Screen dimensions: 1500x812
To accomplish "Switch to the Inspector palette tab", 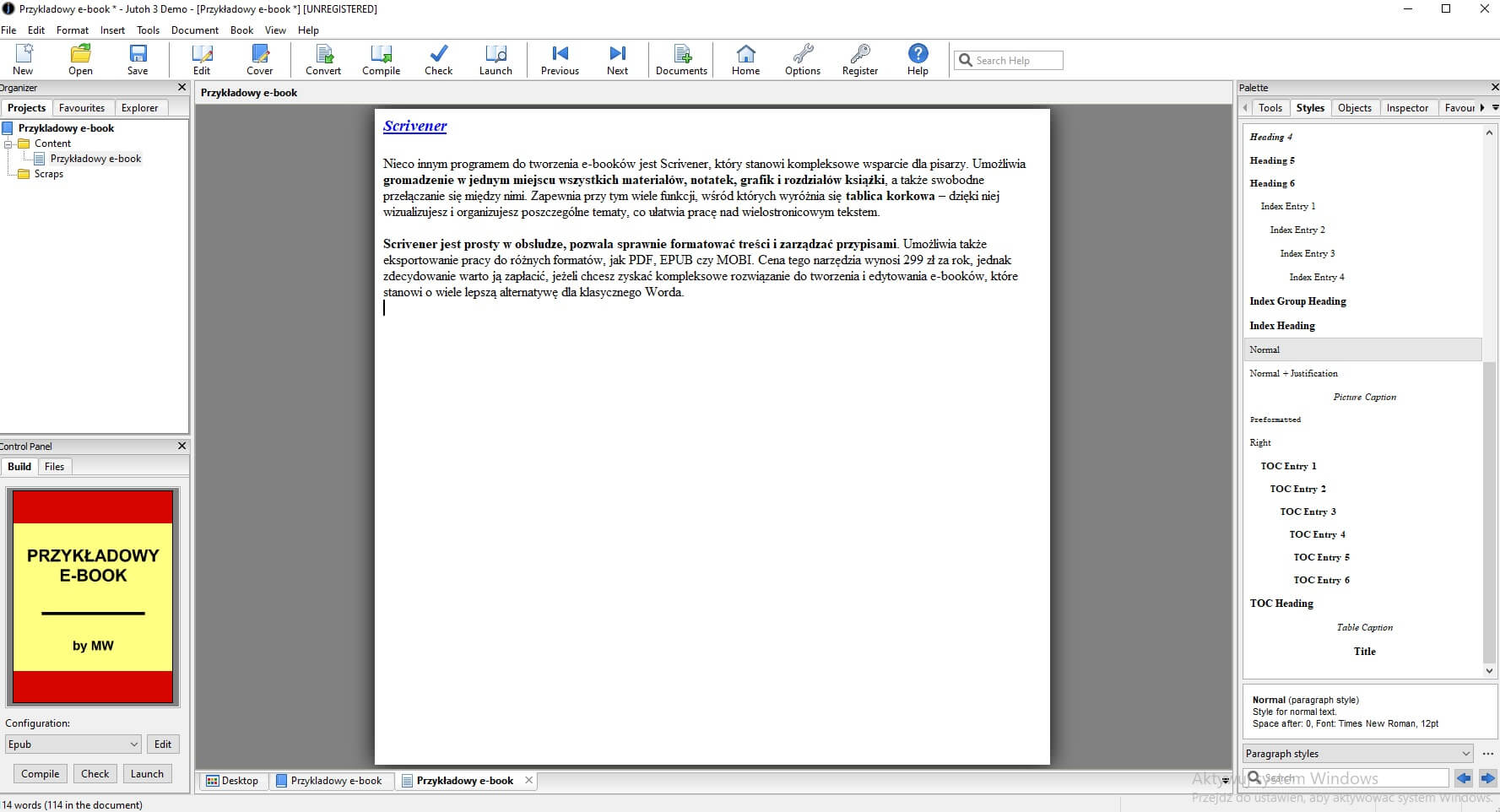I will pyautogui.click(x=1407, y=108).
